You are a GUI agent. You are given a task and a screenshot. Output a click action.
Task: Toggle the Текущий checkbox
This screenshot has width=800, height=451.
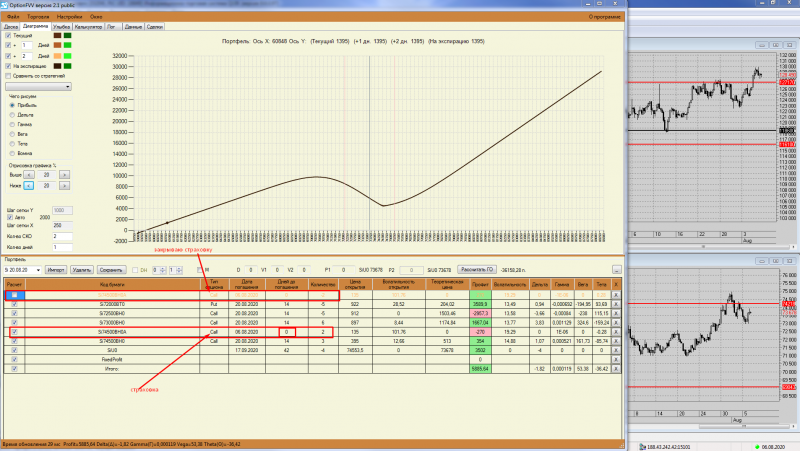pyautogui.click(x=8, y=36)
